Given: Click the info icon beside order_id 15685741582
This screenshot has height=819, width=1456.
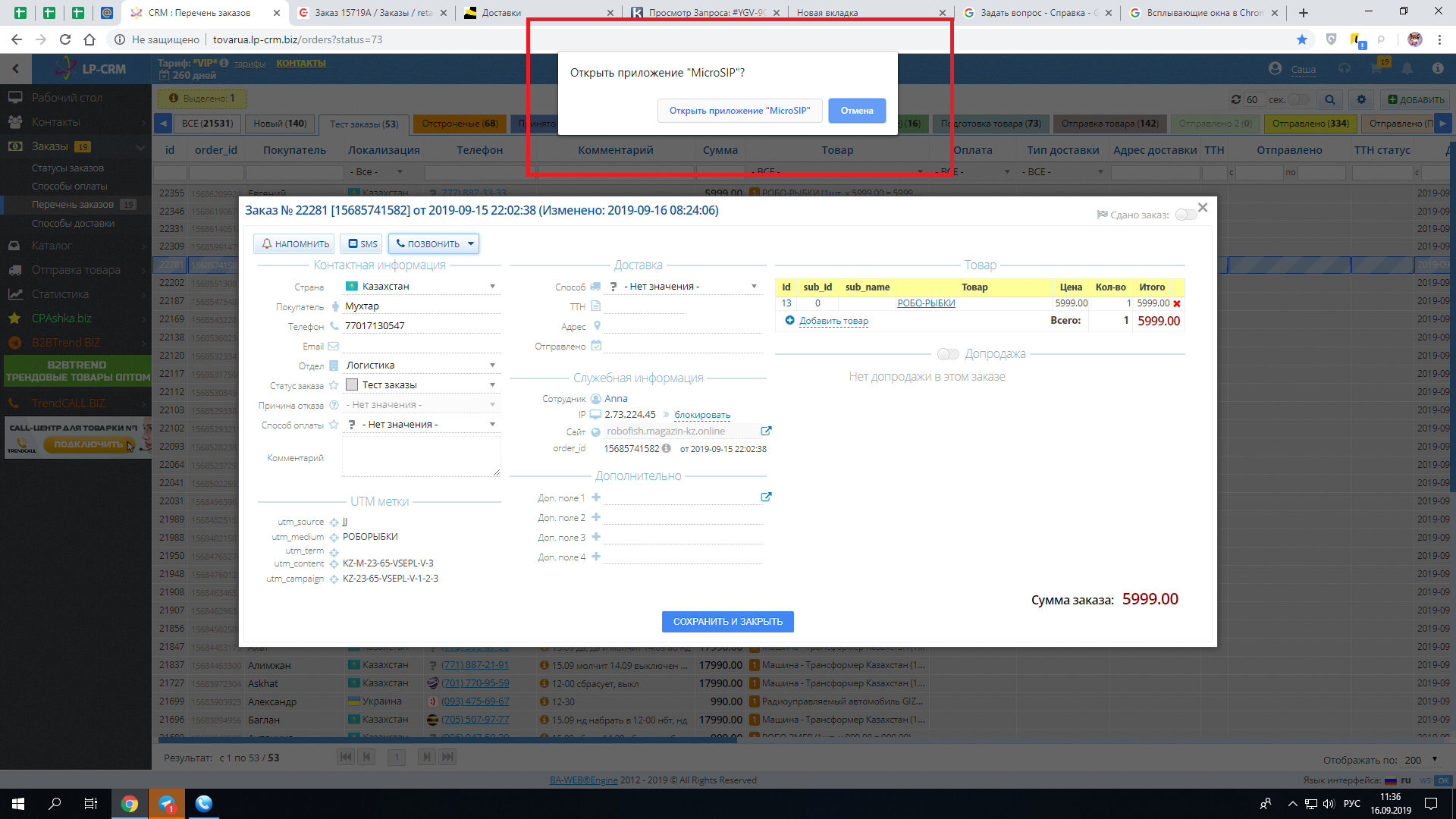Looking at the screenshot, I should pos(666,448).
